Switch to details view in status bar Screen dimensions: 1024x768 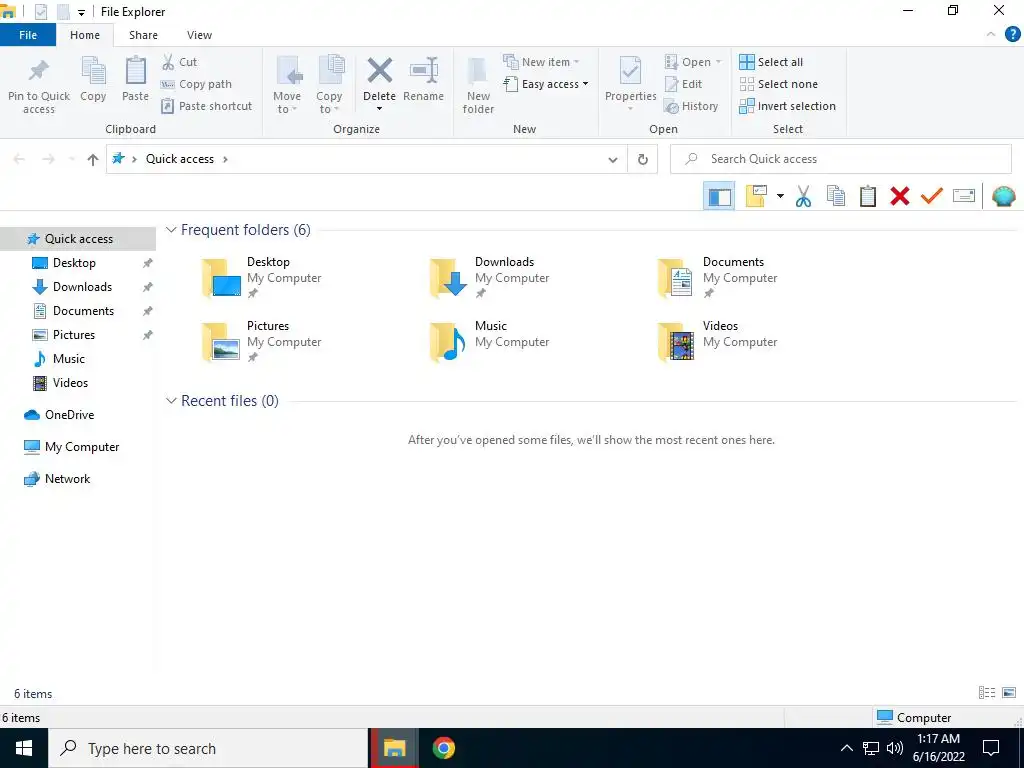(987, 693)
